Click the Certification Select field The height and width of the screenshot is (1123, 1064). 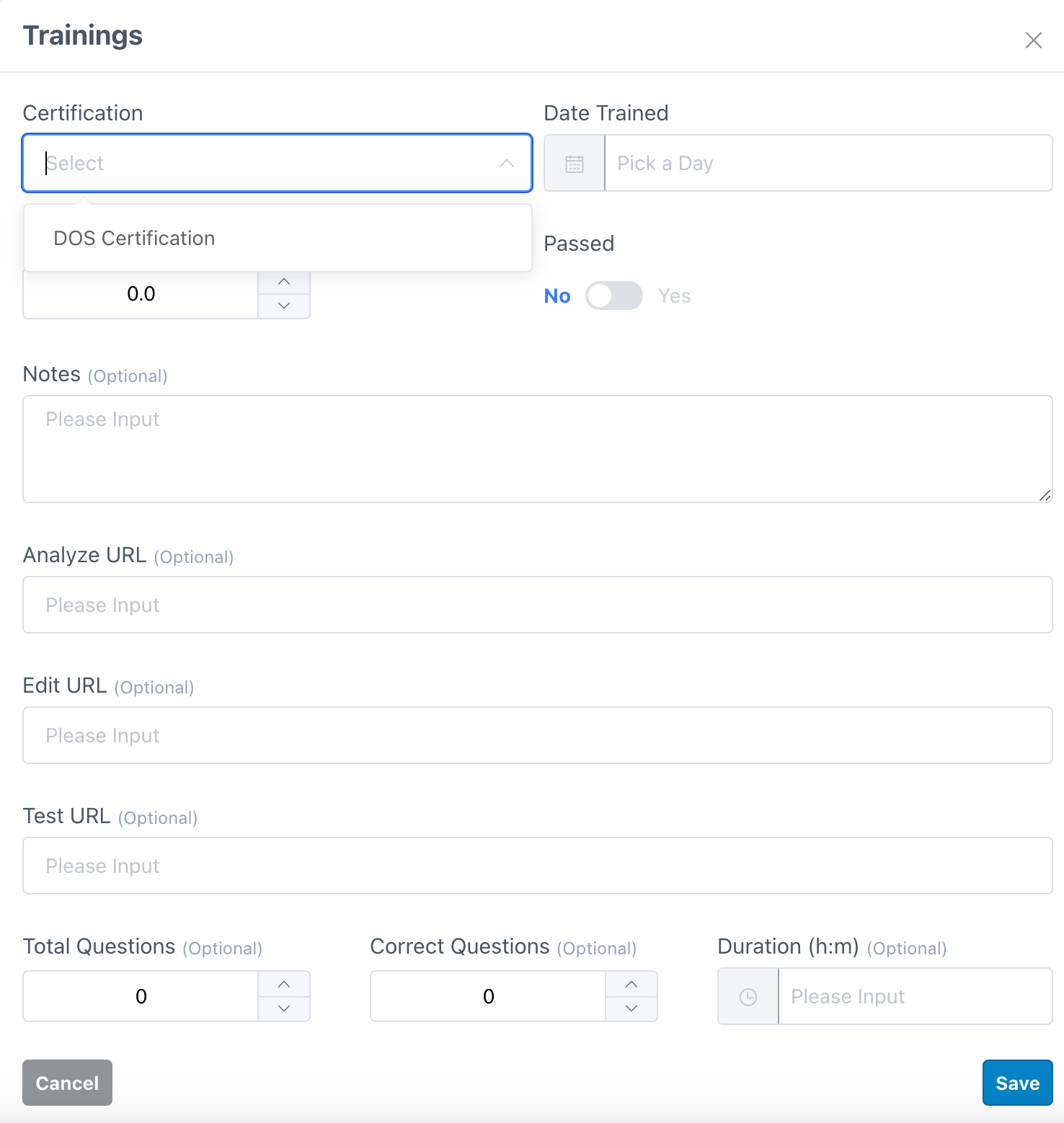(x=278, y=163)
